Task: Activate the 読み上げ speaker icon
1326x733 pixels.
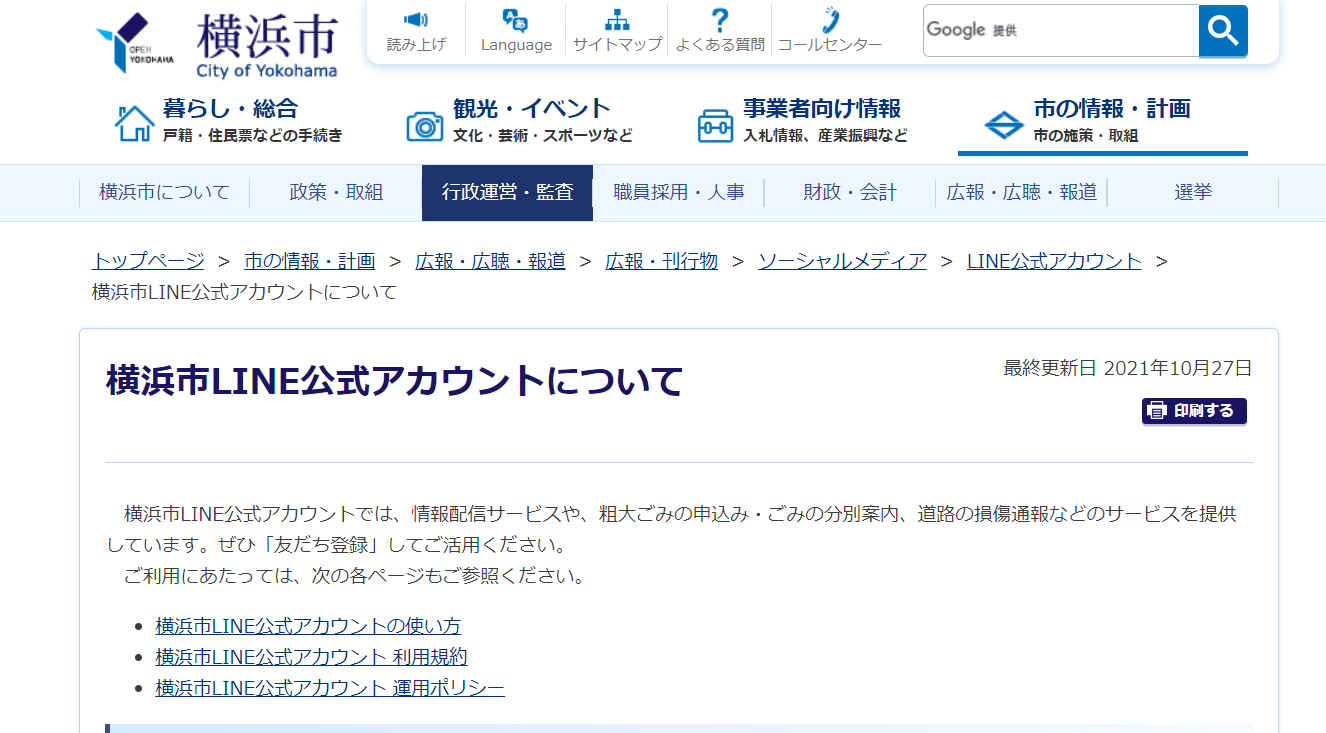Action: (416, 21)
